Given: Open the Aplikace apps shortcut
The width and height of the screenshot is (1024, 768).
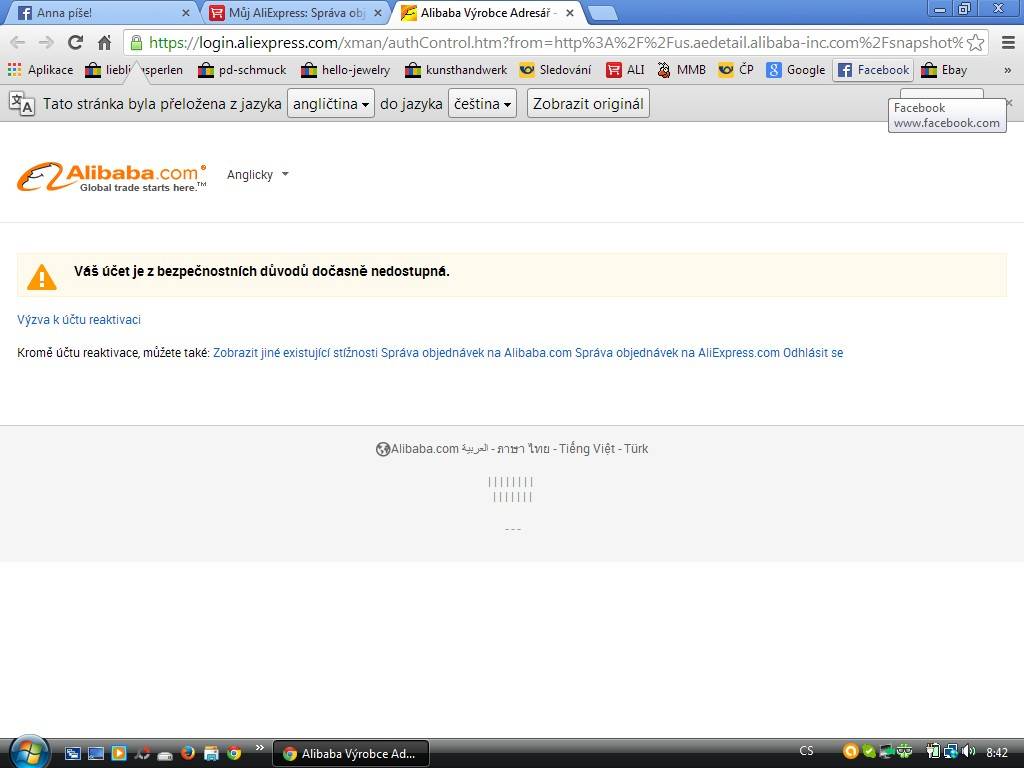Looking at the screenshot, I should [40, 70].
